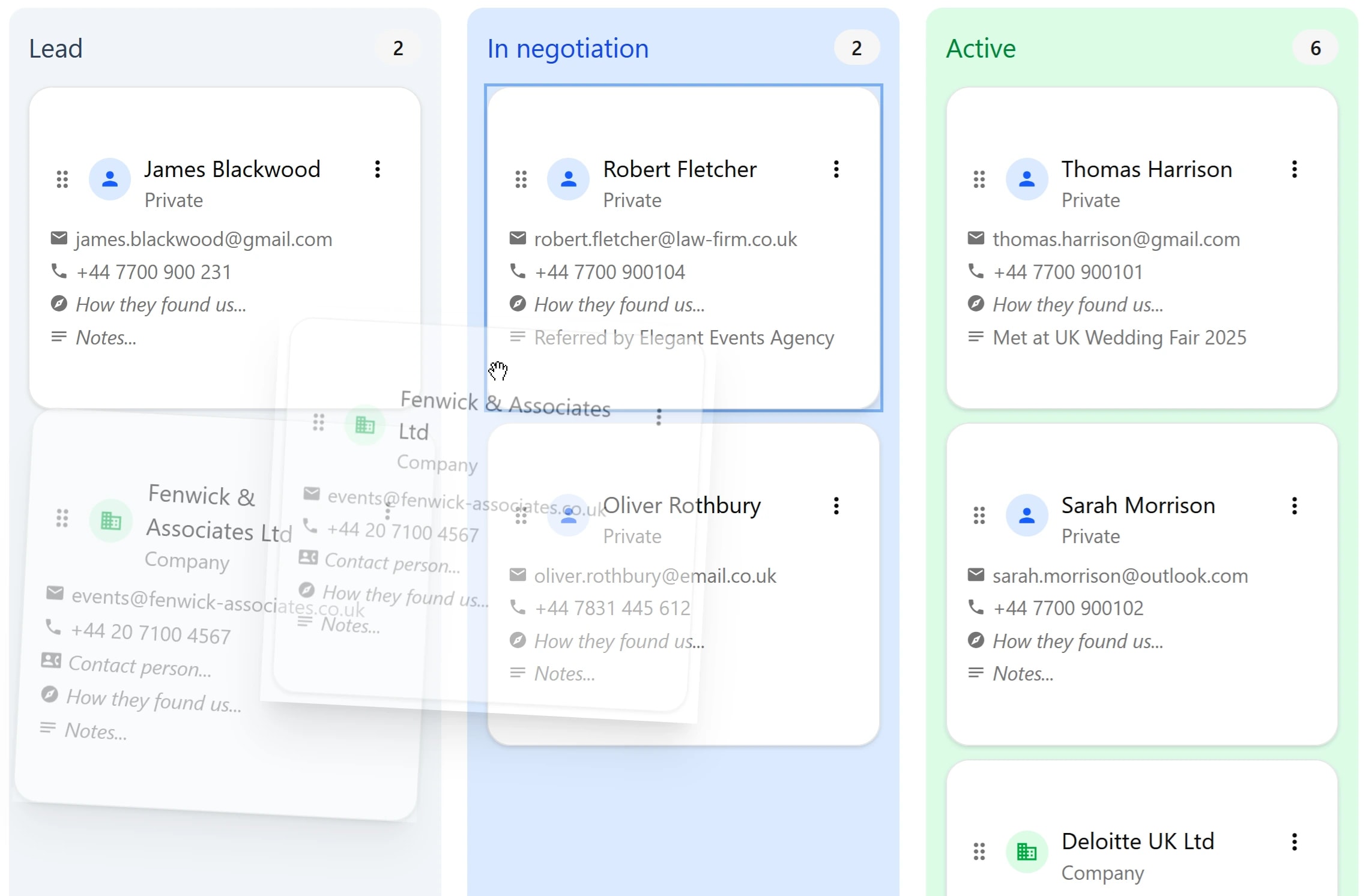Image resolution: width=1366 pixels, height=896 pixels.
Task: Click the sarah.morrison@outlook.com email
Action: point(1120,576)
